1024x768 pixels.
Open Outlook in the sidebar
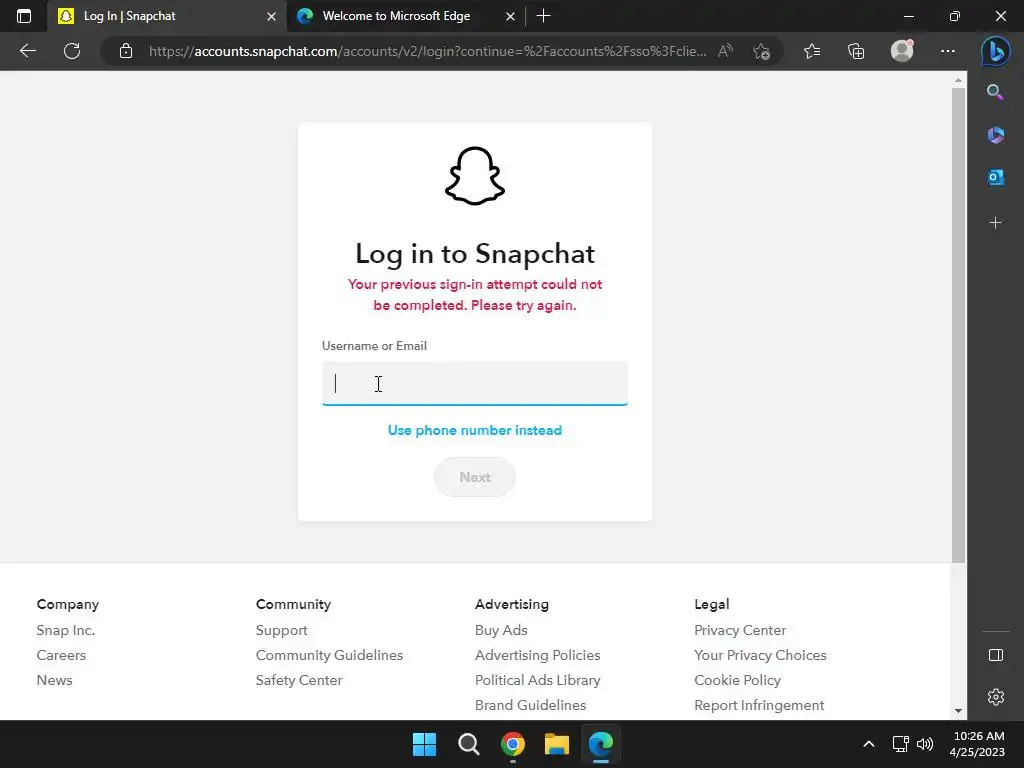pyautogui.click(x=995, y=177)
